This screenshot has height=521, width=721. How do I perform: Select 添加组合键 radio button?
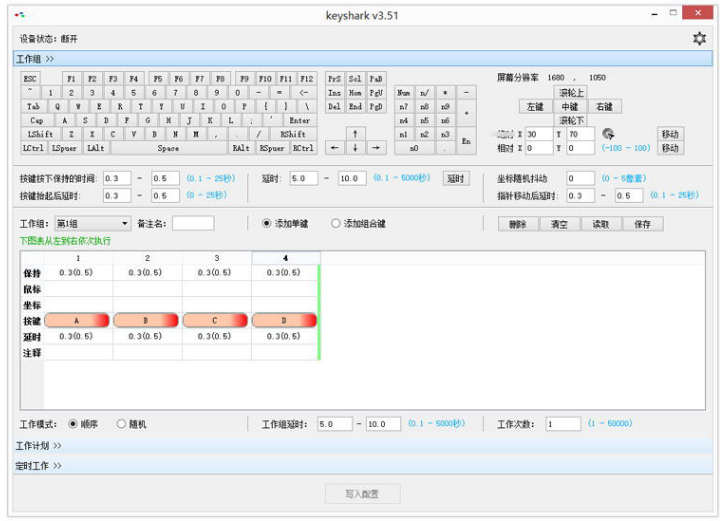(336, 223)
